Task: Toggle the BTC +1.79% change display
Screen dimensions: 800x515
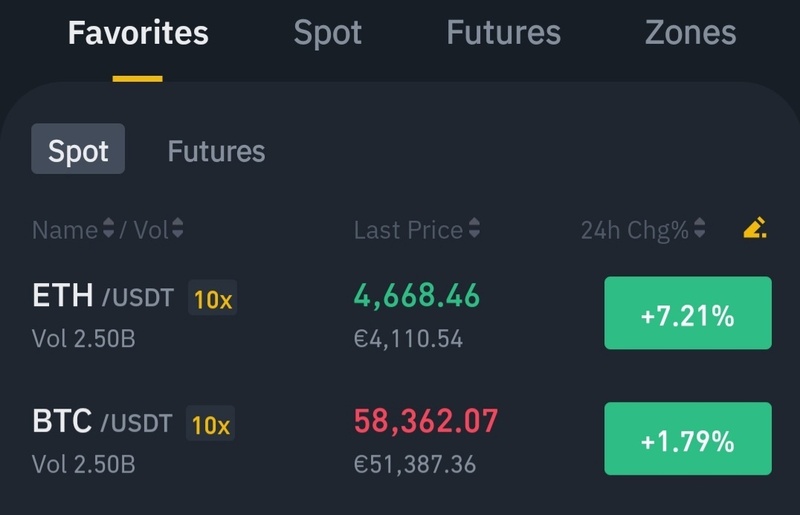Action: pyautogui.click(x=688, y=439)
